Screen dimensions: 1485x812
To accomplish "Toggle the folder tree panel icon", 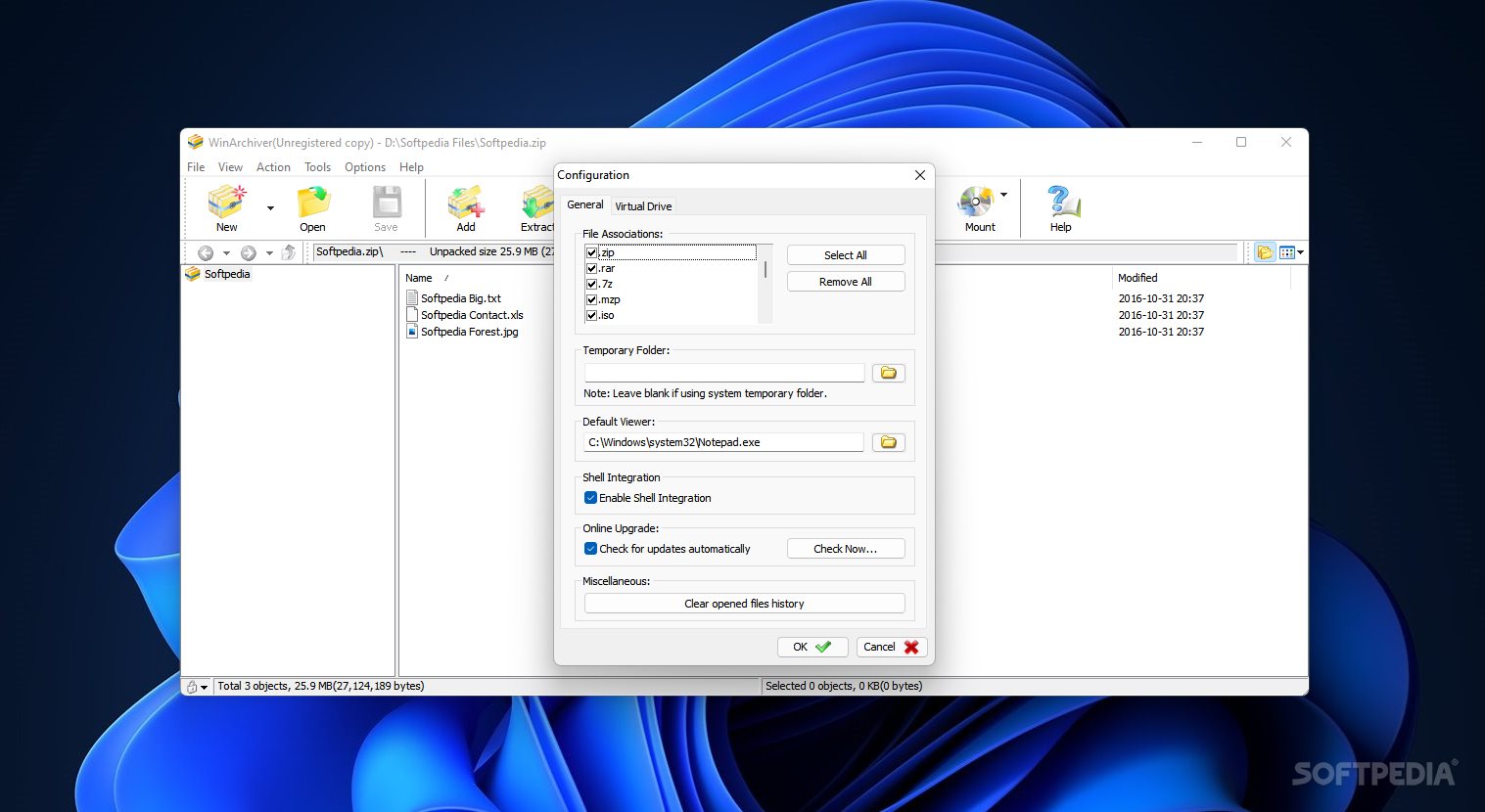I will (1265, 252).
